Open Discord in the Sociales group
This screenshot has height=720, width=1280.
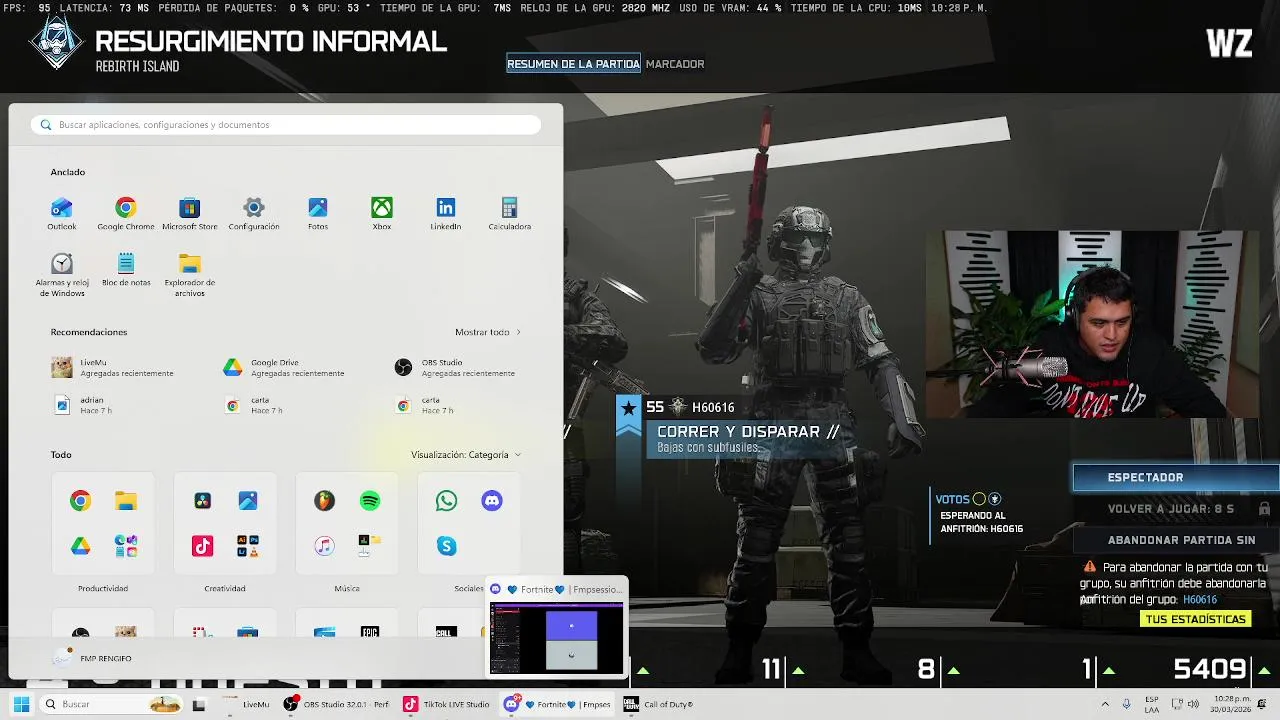(492, 501)
